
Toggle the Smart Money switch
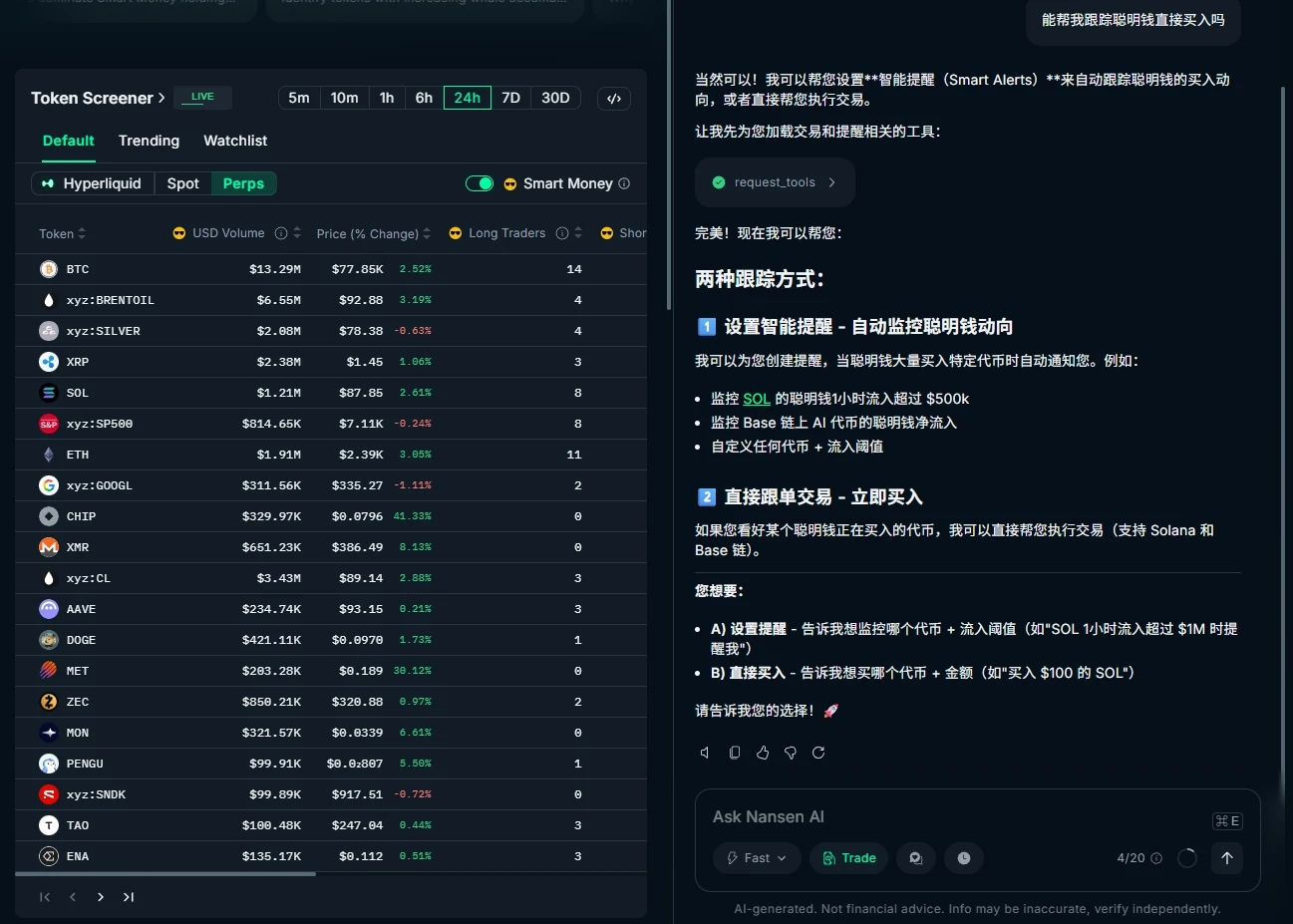pyautogui.click(x=480, y=183)
